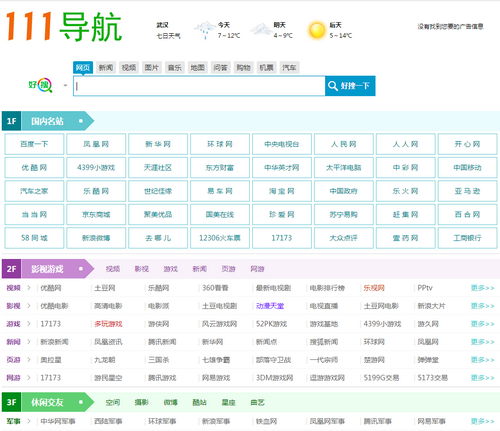The height and width of the screenshot is (431, 500).
Task: Expand the 新闻 row chevron in 2F
Action: (29, 342)
